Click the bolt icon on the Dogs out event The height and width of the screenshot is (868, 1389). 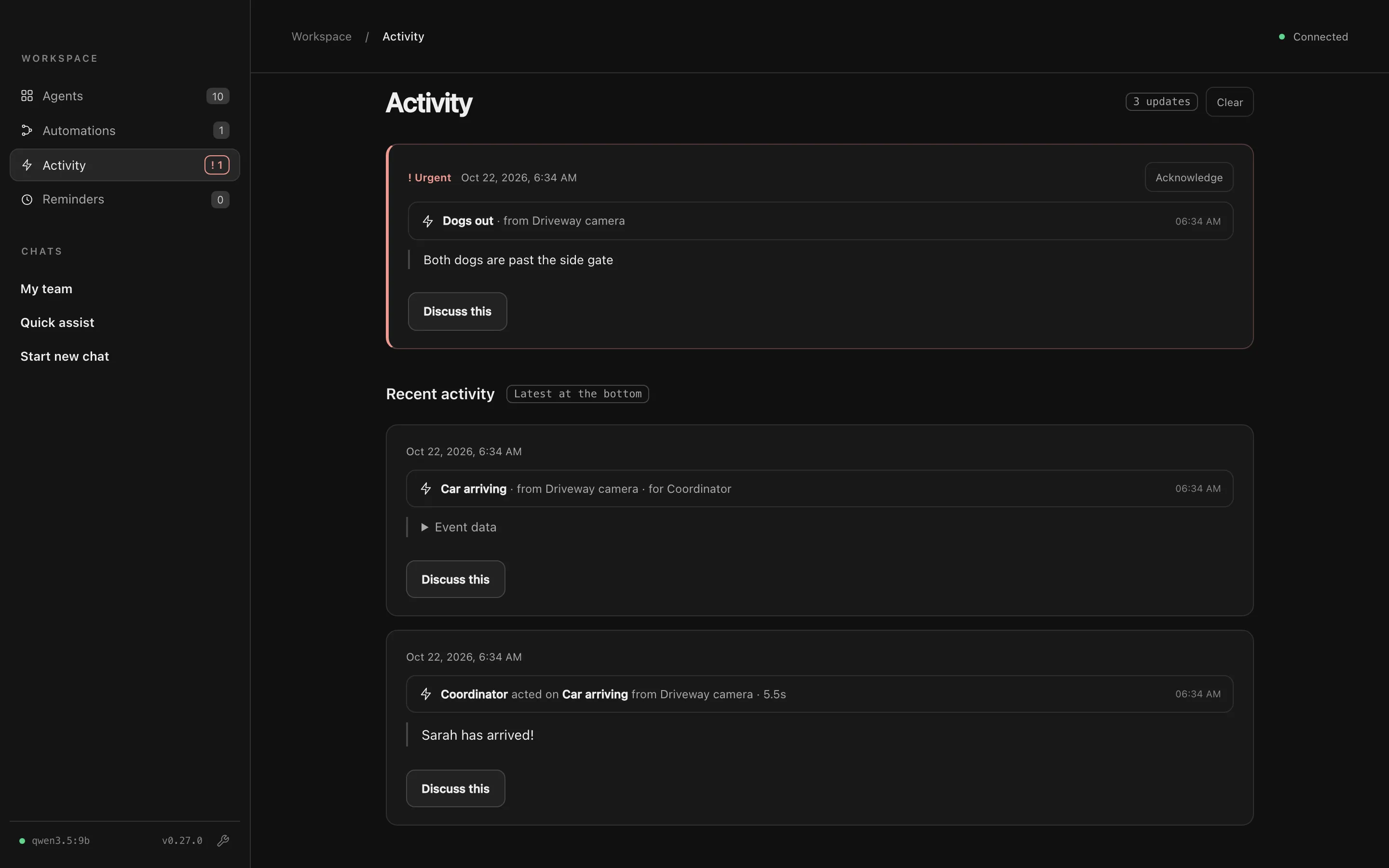coord(428,221)
